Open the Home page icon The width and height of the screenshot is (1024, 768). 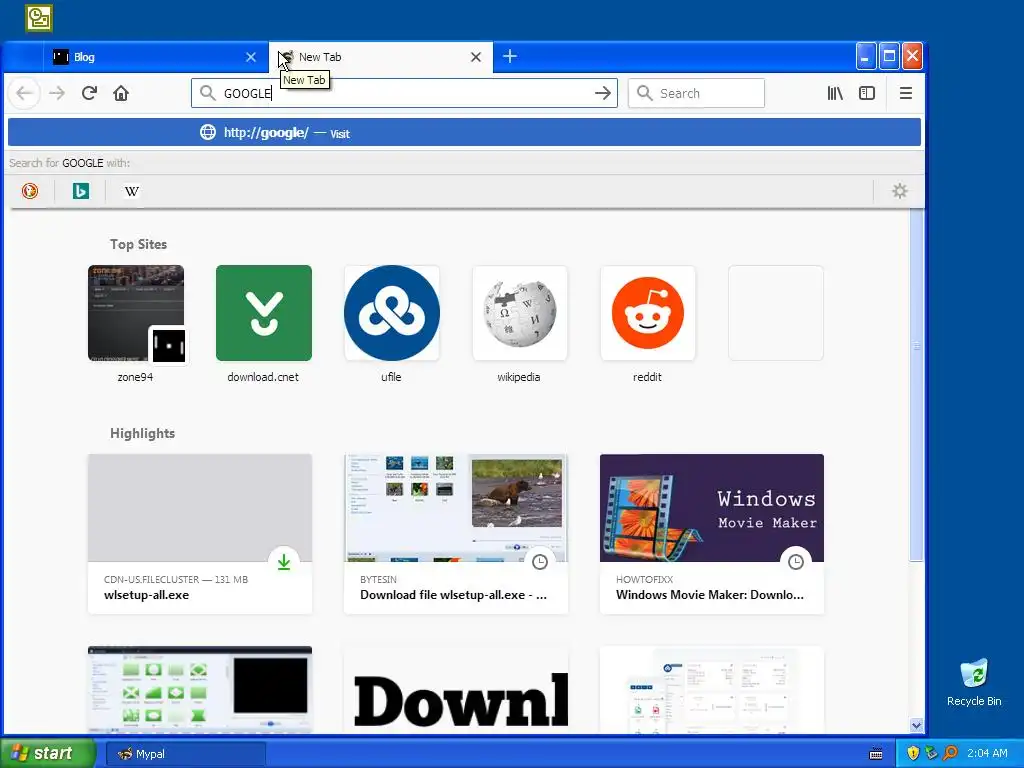tap(121, 93)
